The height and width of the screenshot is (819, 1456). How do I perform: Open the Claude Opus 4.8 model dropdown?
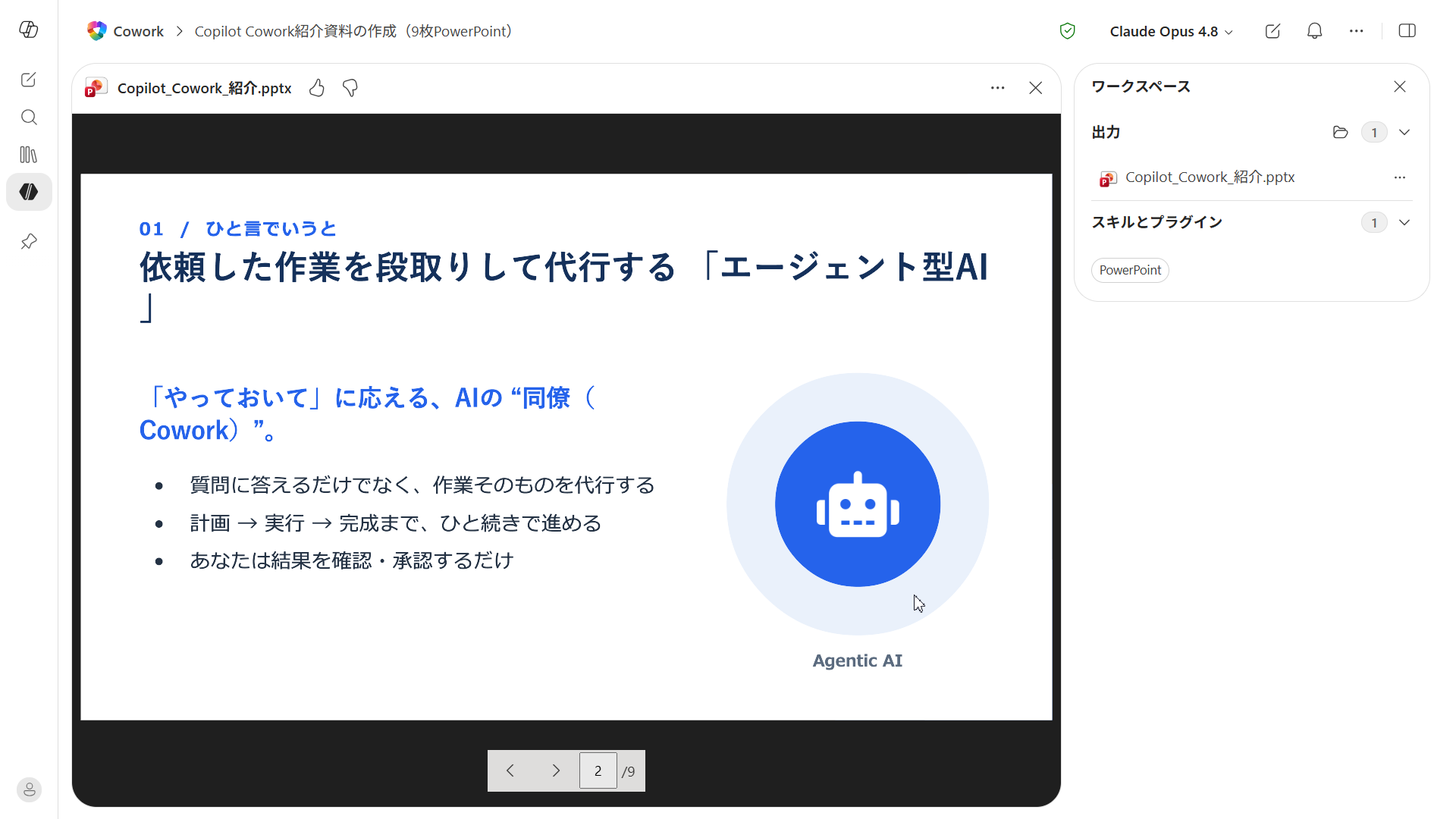coord(1171,31)
